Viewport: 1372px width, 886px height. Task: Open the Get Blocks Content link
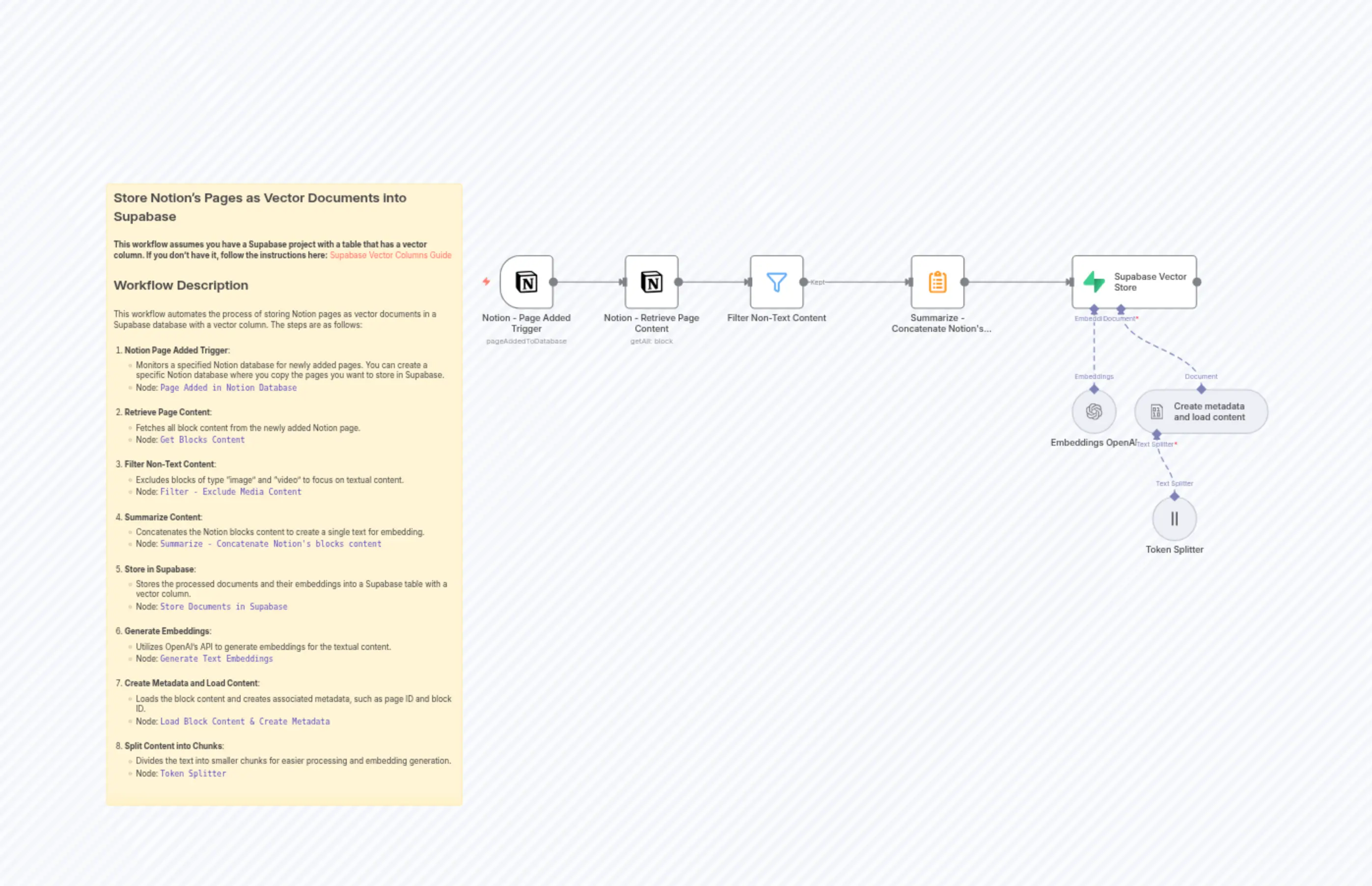pyautogui.click(x=202, y=439)
